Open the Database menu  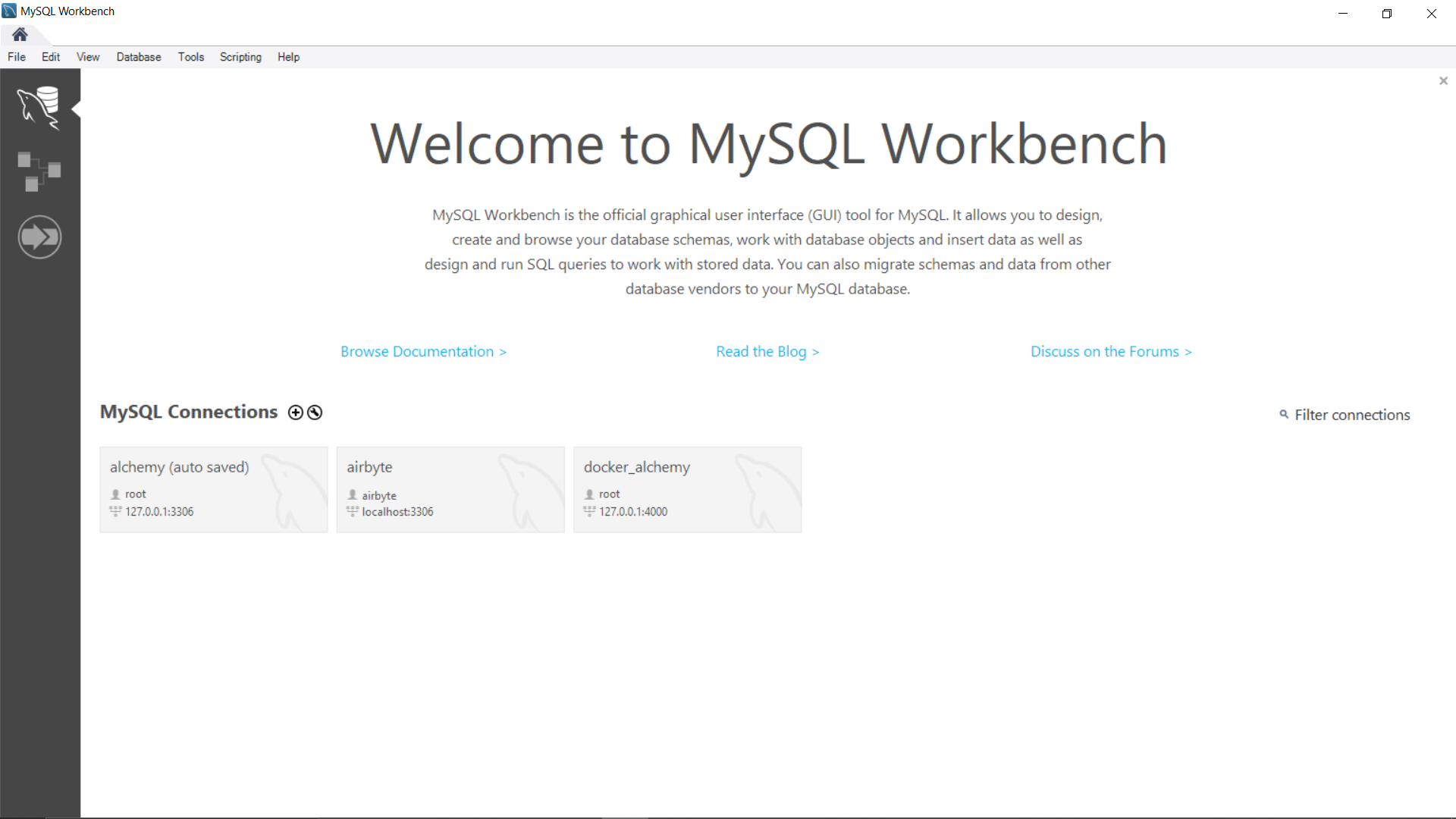[x=139, y=57]
